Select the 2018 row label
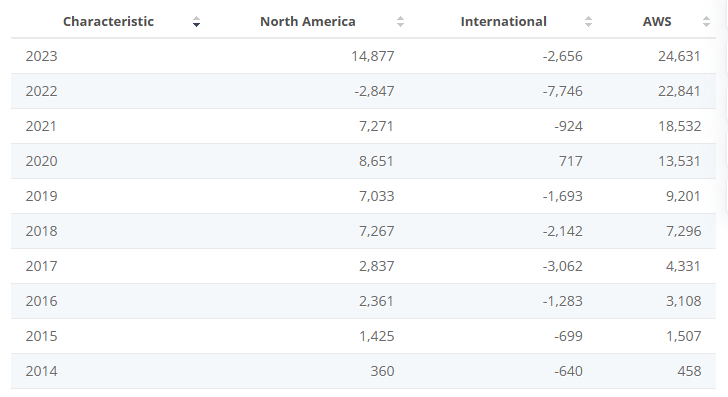The image size is (728, 397). point(41,231)
